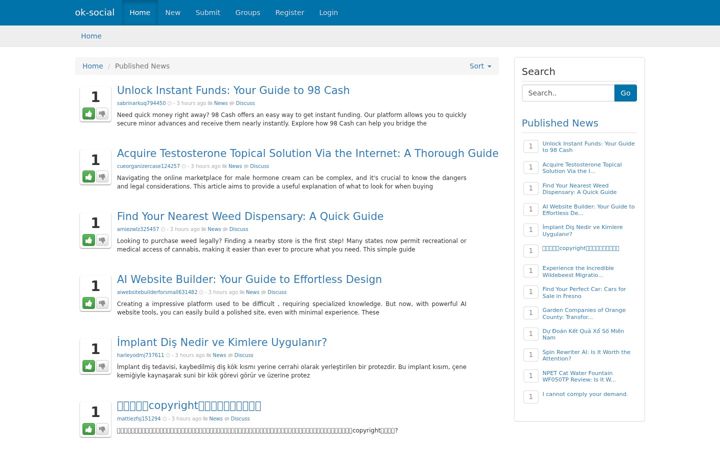The height and width of the screenshot is (450, 720).
Task: Open sidebar link 'Spin Rewriter AI: Is It Worth the Attention?'
Action: 586,355
